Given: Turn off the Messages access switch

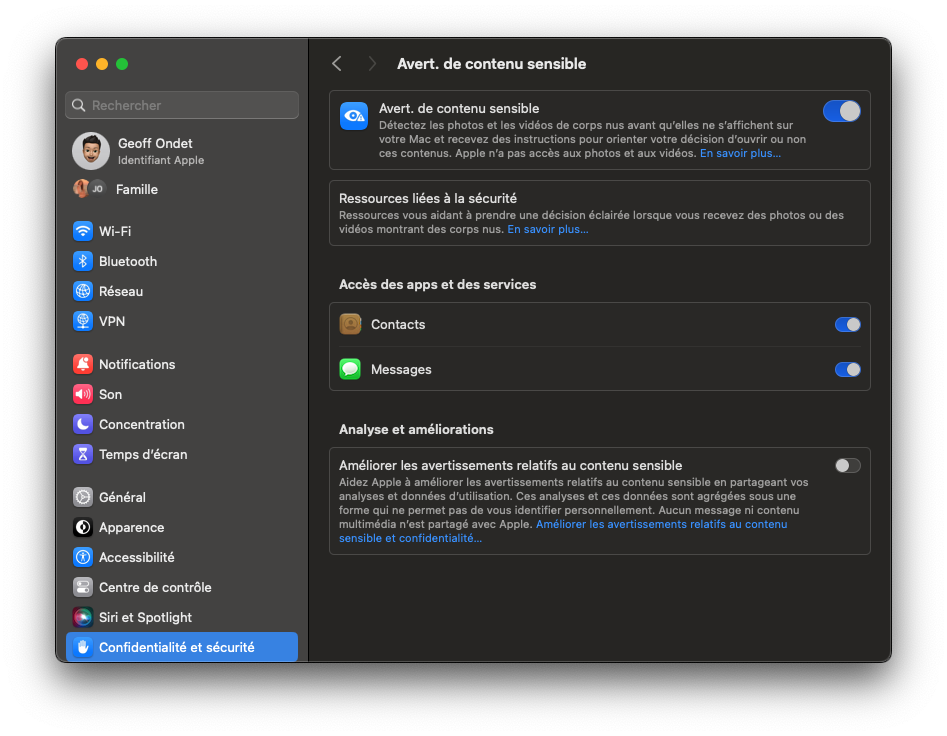Looking at the screenshot, I should click(x=847, y=370).
